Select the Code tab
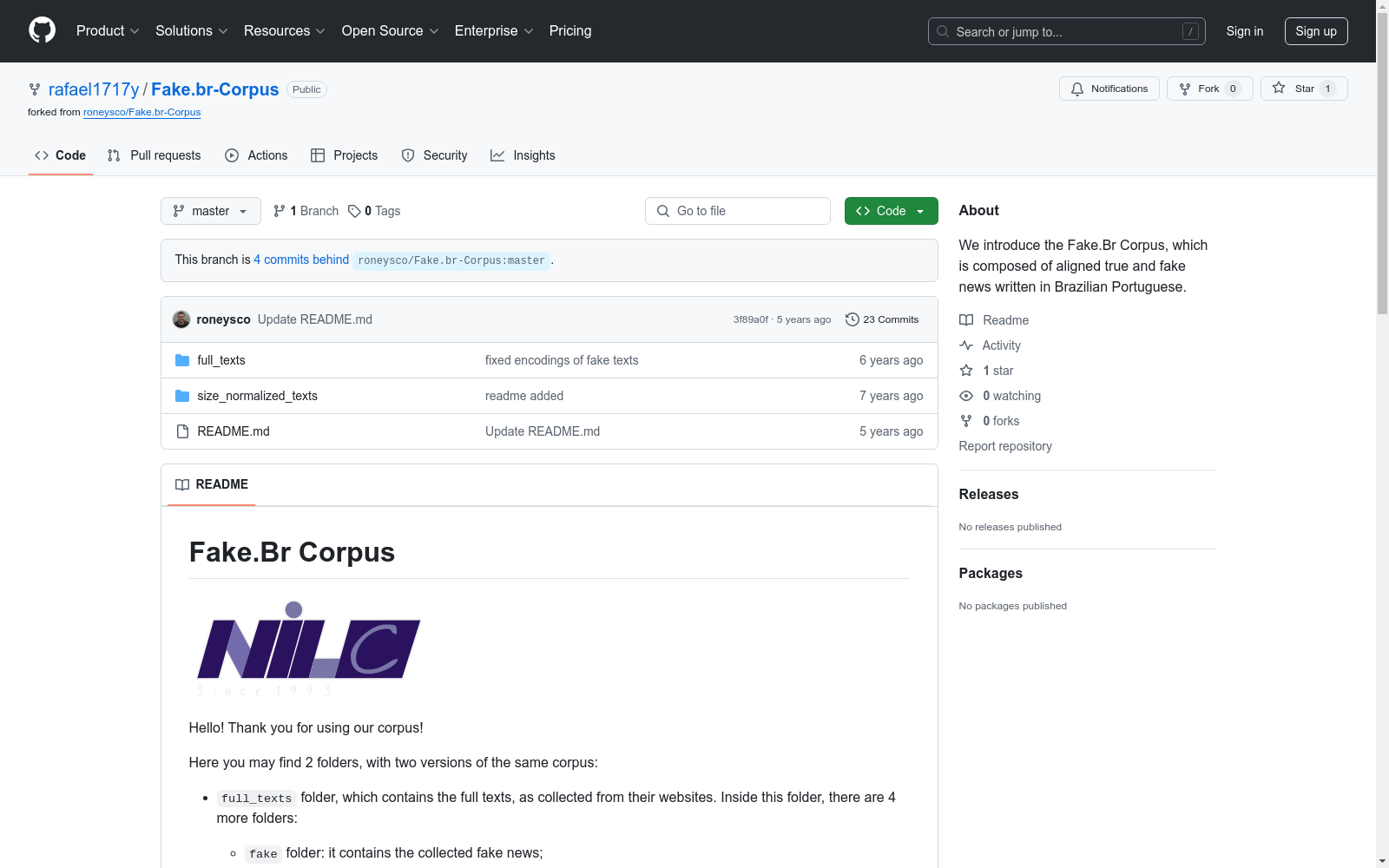 click(x=61, y=155)
